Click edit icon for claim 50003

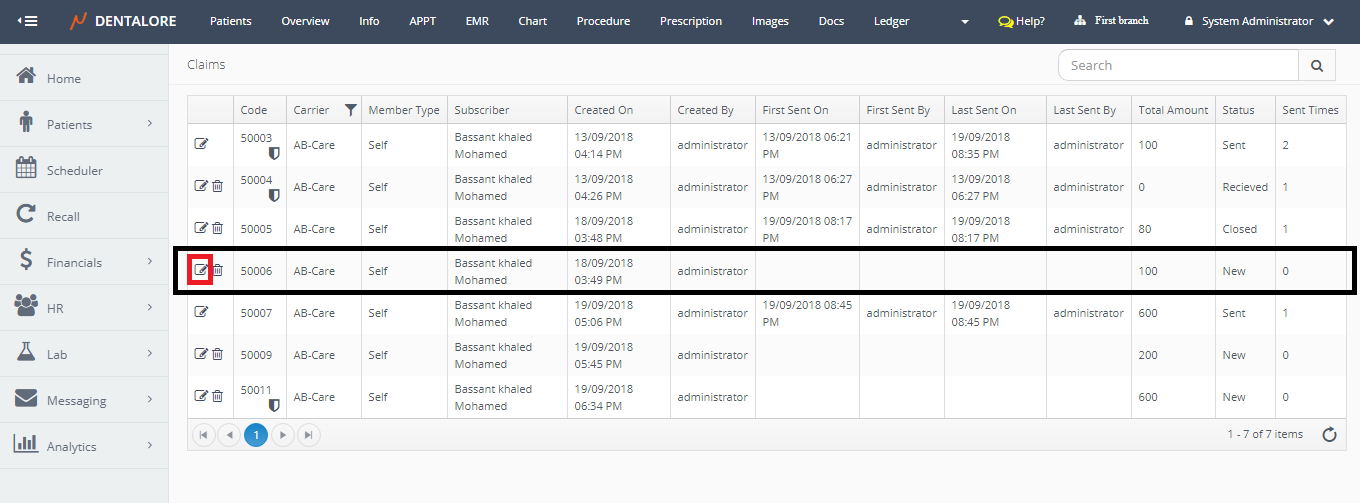[x=201, y=145]
